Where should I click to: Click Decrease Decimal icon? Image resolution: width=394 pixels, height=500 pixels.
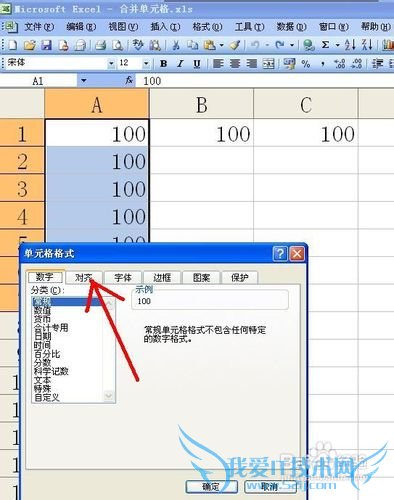357,63
